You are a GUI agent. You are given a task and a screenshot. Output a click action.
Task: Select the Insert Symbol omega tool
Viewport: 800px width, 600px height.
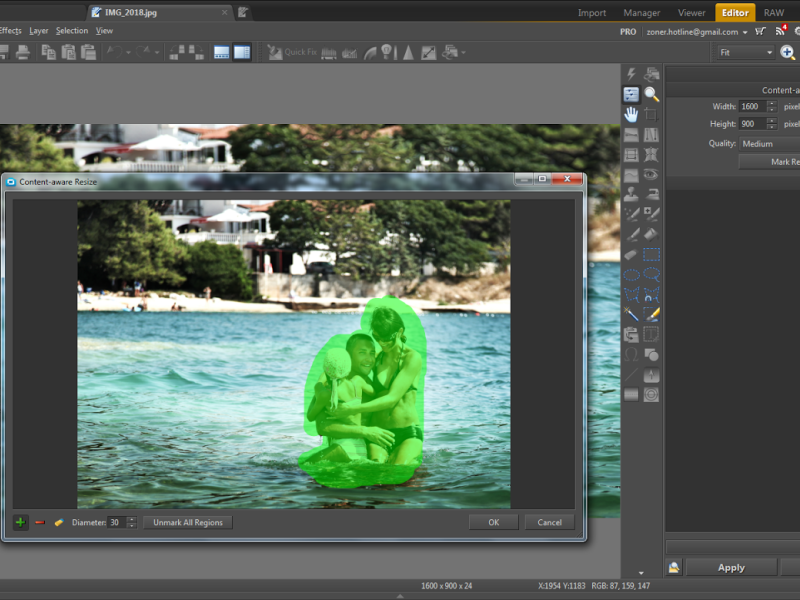[631, 354]
